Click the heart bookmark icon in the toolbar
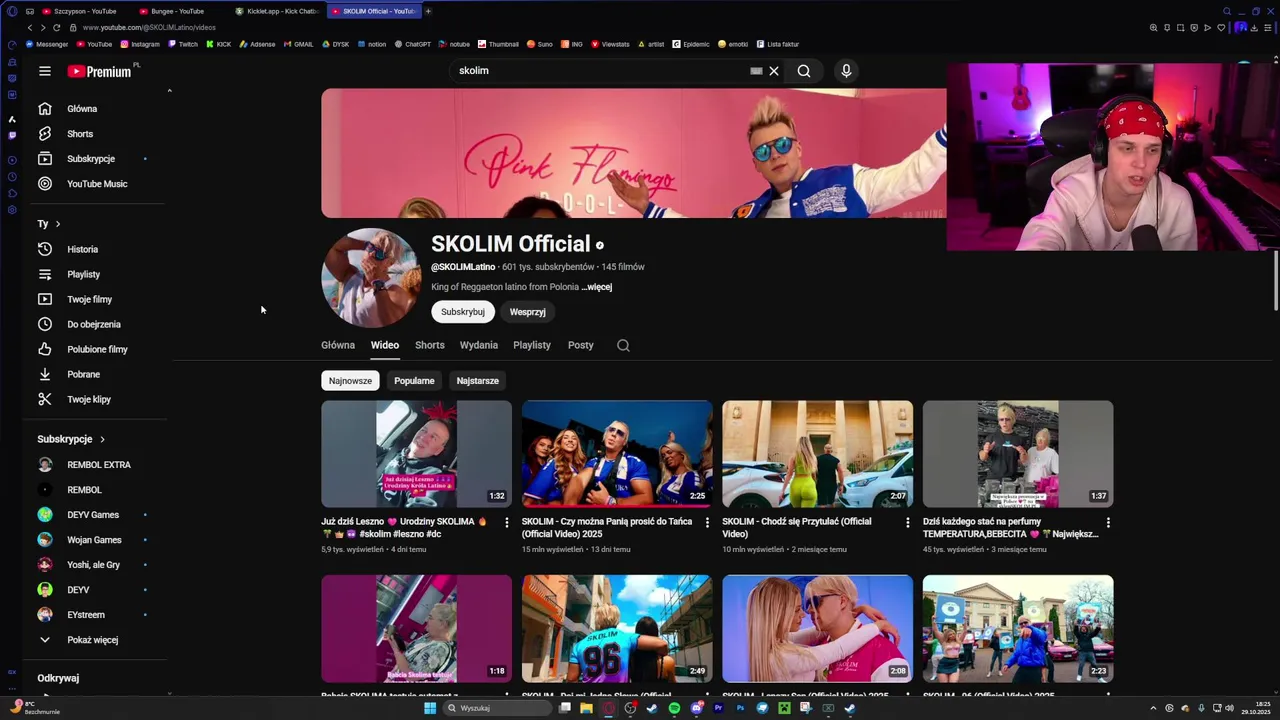The height and width of the screenshot is (720, 1280). [1221, 28]
